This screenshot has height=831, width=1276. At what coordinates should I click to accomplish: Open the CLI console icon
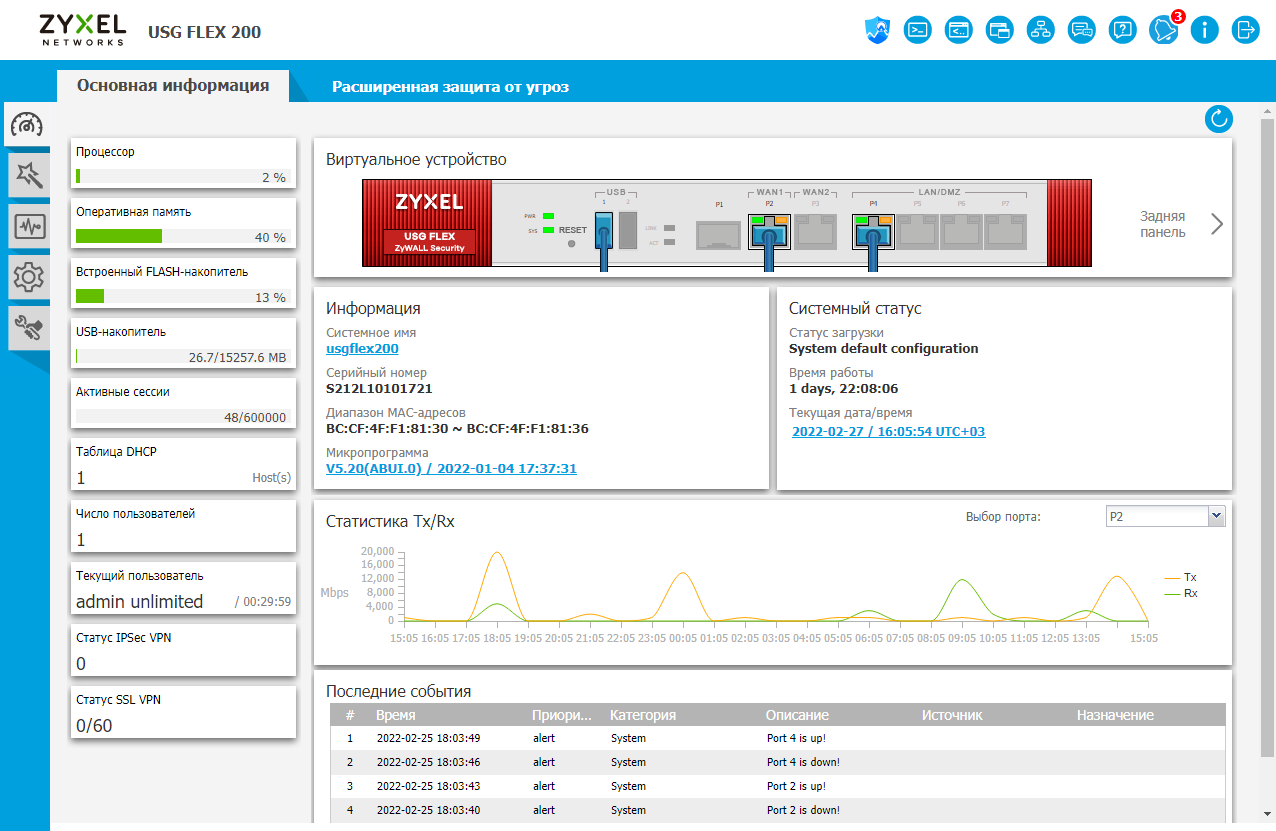(918, 30)
